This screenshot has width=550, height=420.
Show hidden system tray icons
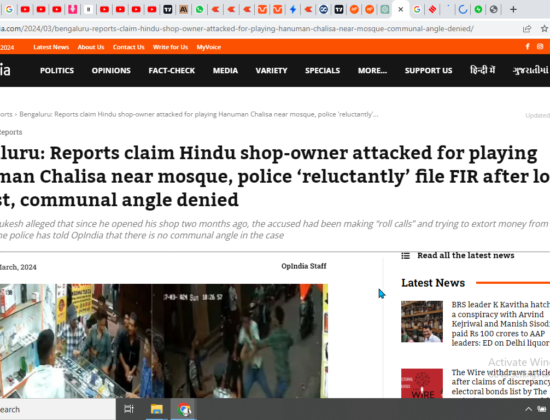[x=528, y=409]
